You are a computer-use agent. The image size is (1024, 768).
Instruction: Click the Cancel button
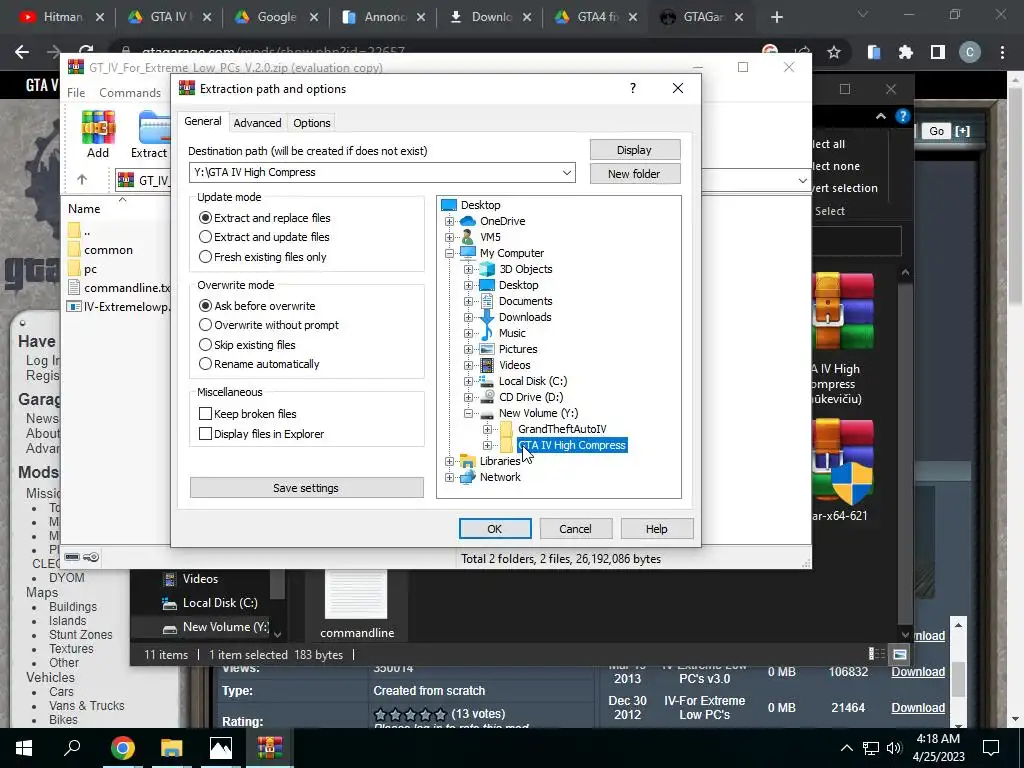coord(575,529)
